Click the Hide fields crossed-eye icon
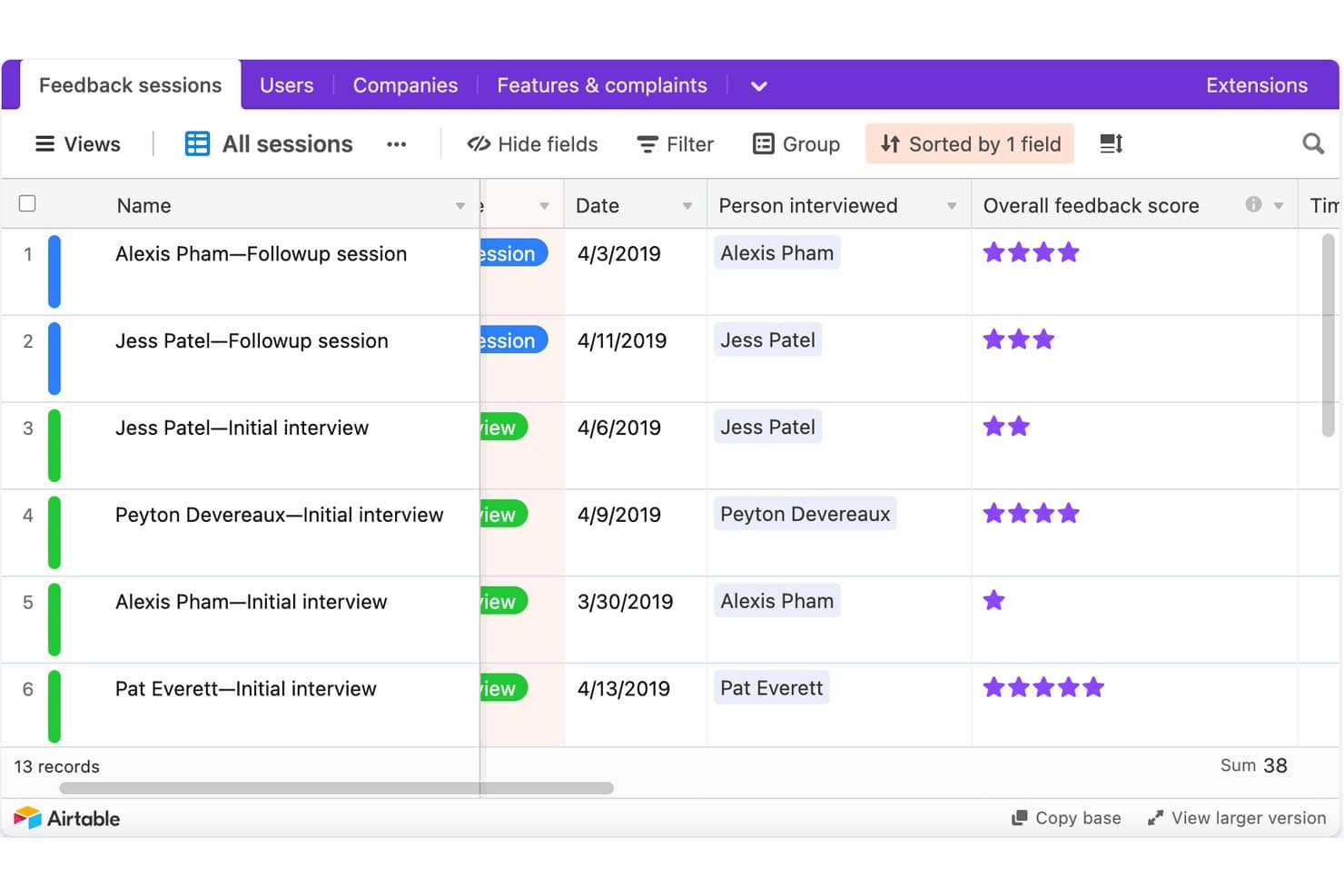 pyautogui.click(x=479, y=143)
